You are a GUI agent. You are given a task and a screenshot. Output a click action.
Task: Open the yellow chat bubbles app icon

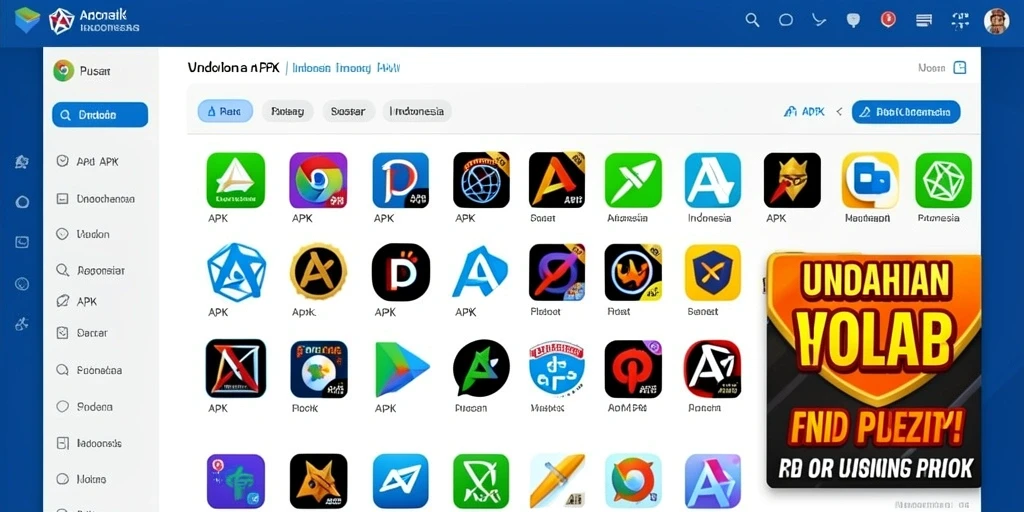pyautogui.click(x=871, y=180)
